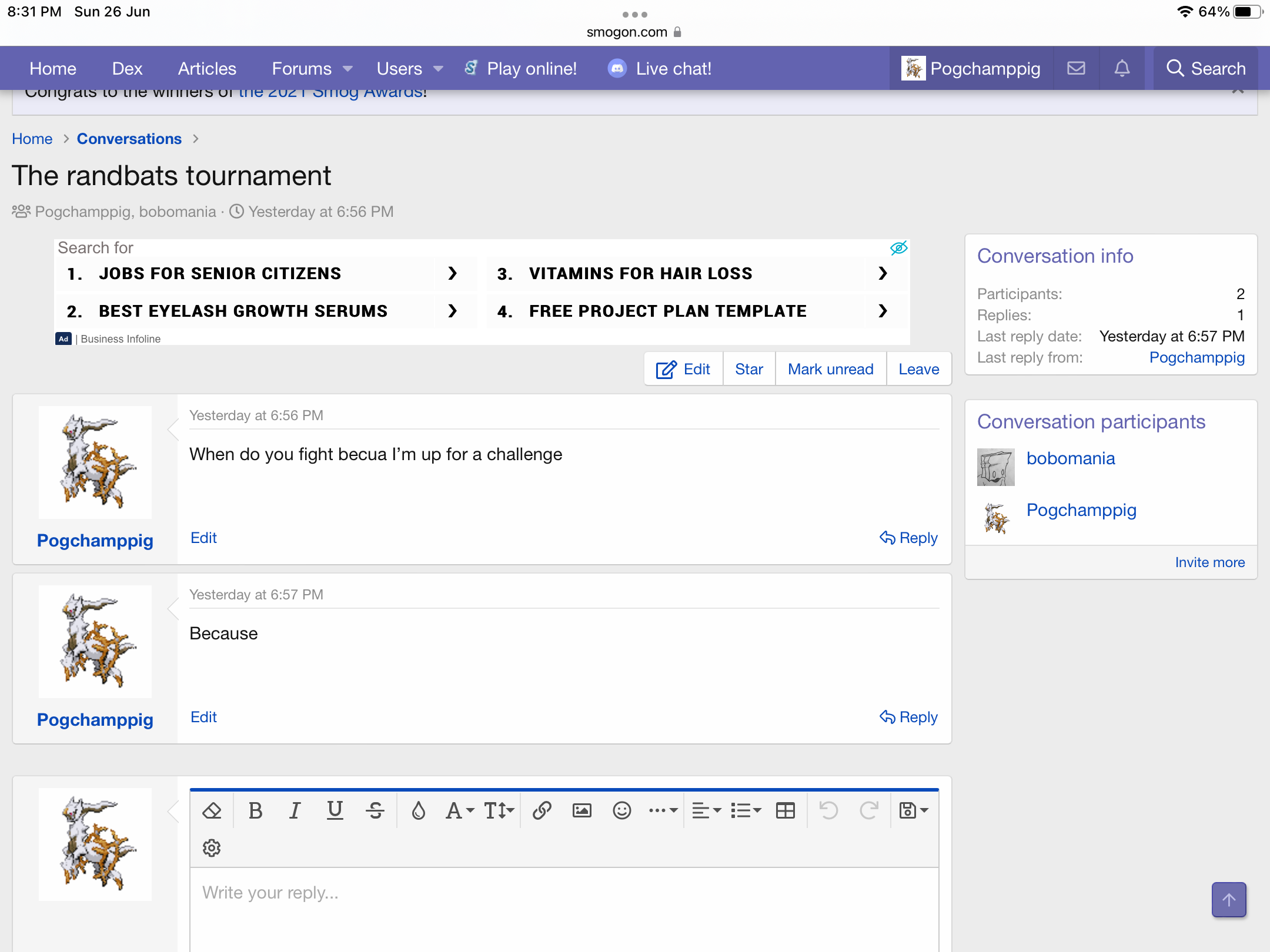Open the Articles menu item

(x=207, y=69)
